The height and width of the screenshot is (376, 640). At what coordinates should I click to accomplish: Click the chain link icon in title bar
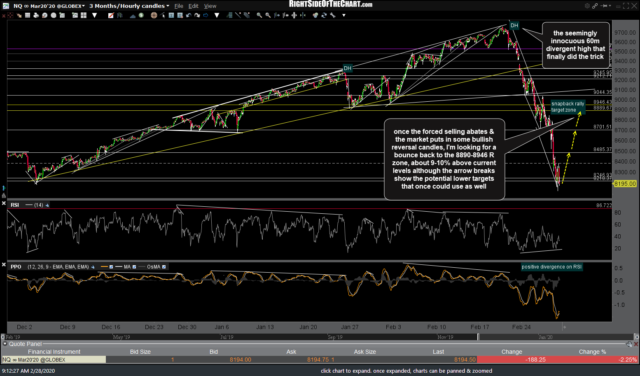click(595, 6)
